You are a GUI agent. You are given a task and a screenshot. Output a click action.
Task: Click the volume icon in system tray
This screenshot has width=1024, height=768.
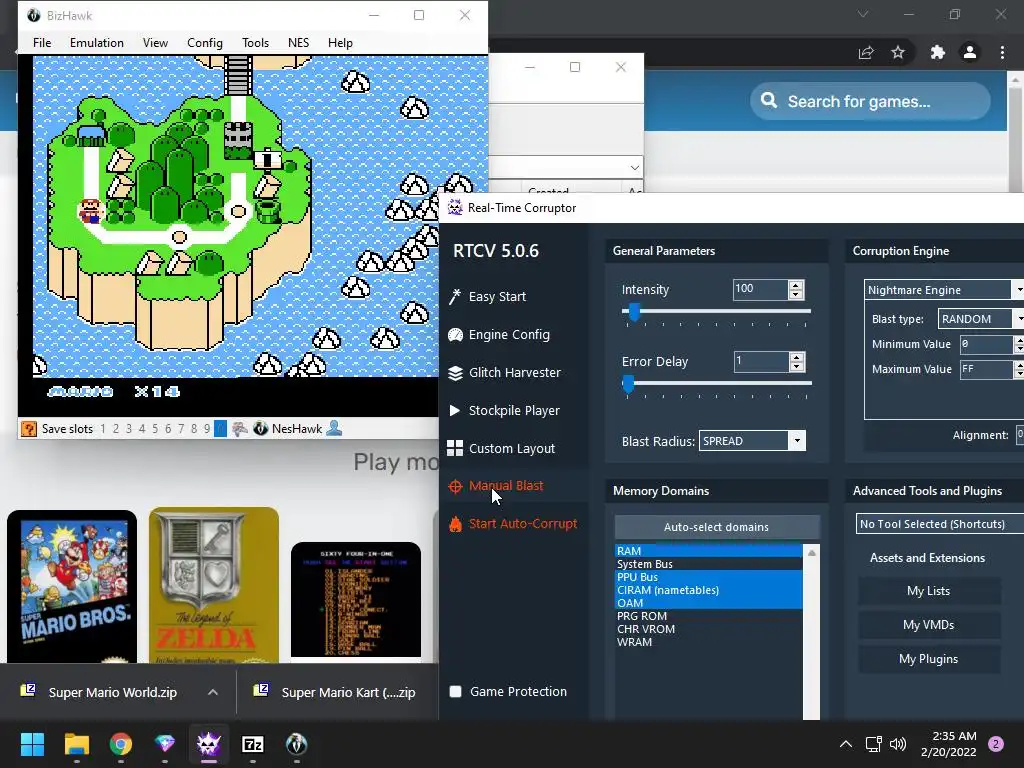pos(898,744)
